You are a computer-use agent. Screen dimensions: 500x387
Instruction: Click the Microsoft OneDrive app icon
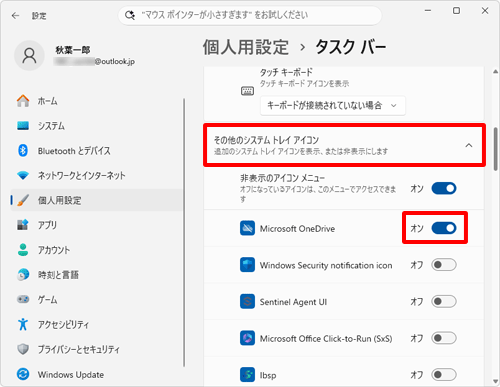(x=247, y=228)
